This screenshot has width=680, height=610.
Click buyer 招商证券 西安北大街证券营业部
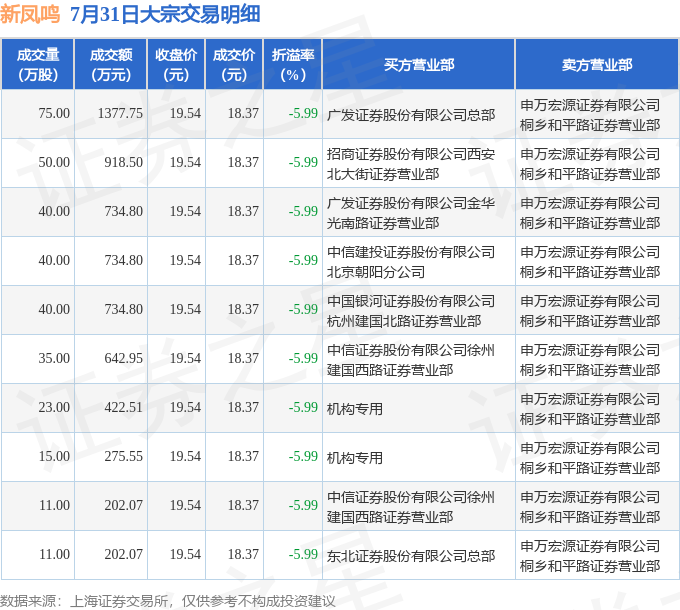click(x=411, y=164)
